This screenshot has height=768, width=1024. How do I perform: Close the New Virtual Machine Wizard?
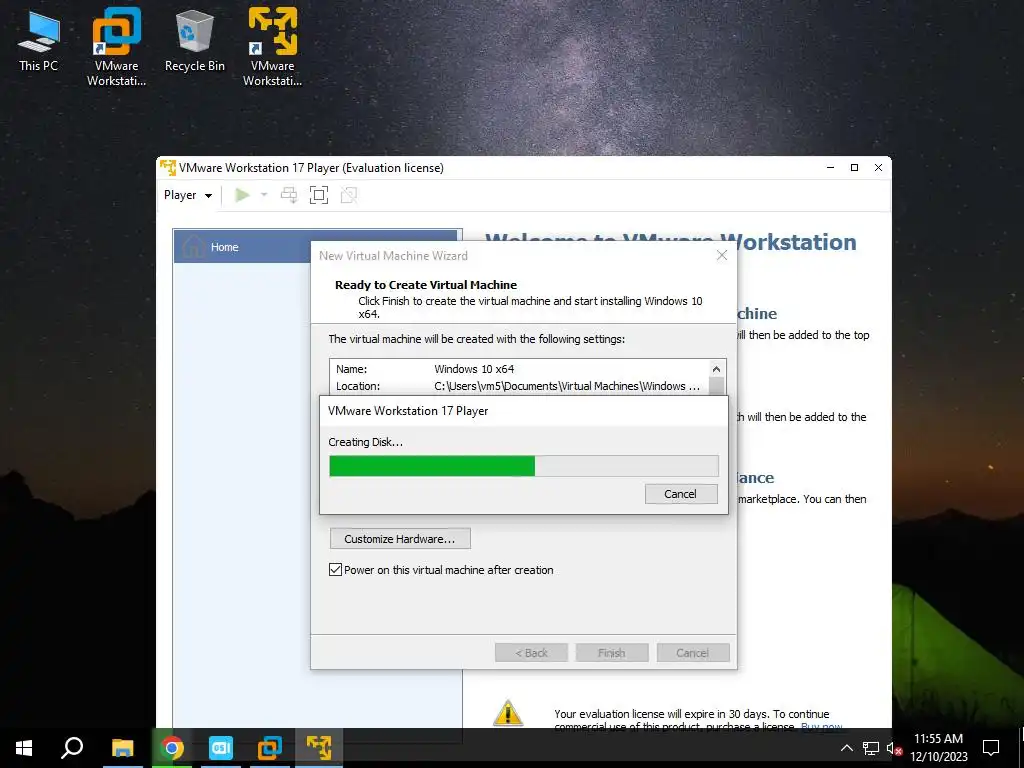722,255
